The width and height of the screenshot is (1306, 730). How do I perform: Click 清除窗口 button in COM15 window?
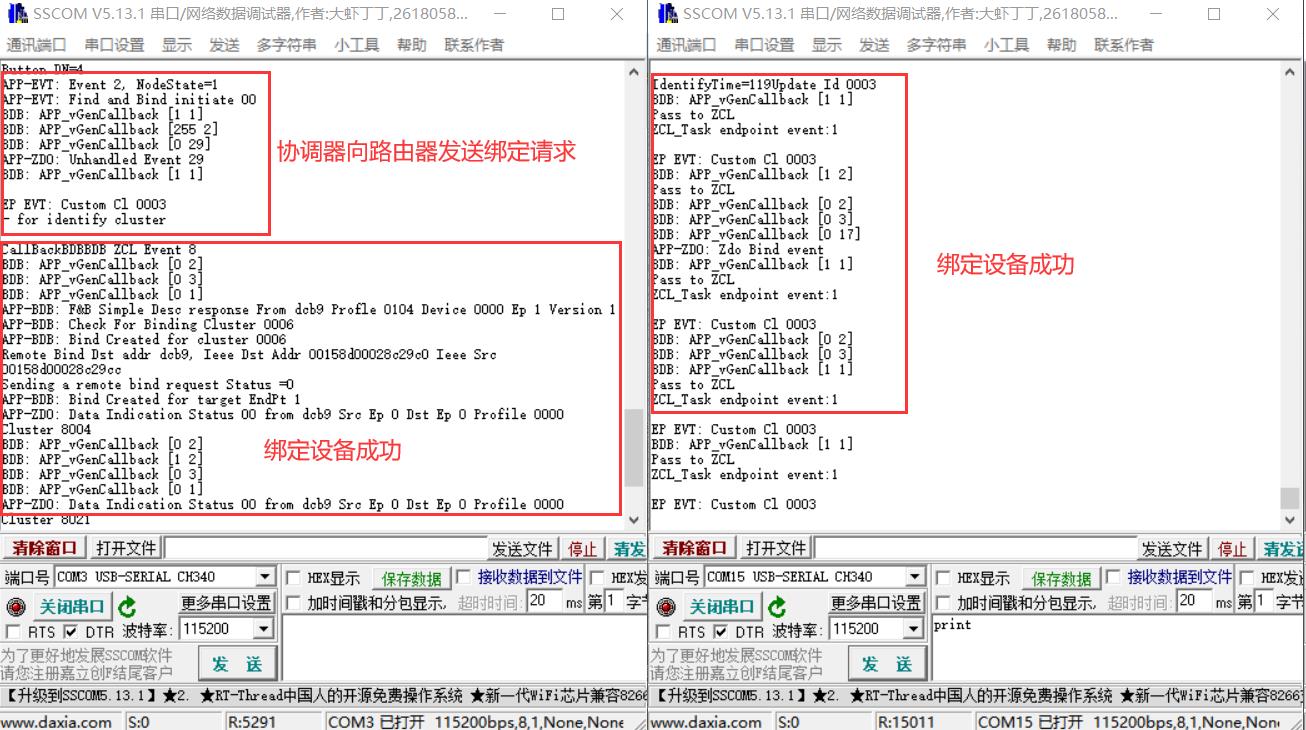(694, 548)
